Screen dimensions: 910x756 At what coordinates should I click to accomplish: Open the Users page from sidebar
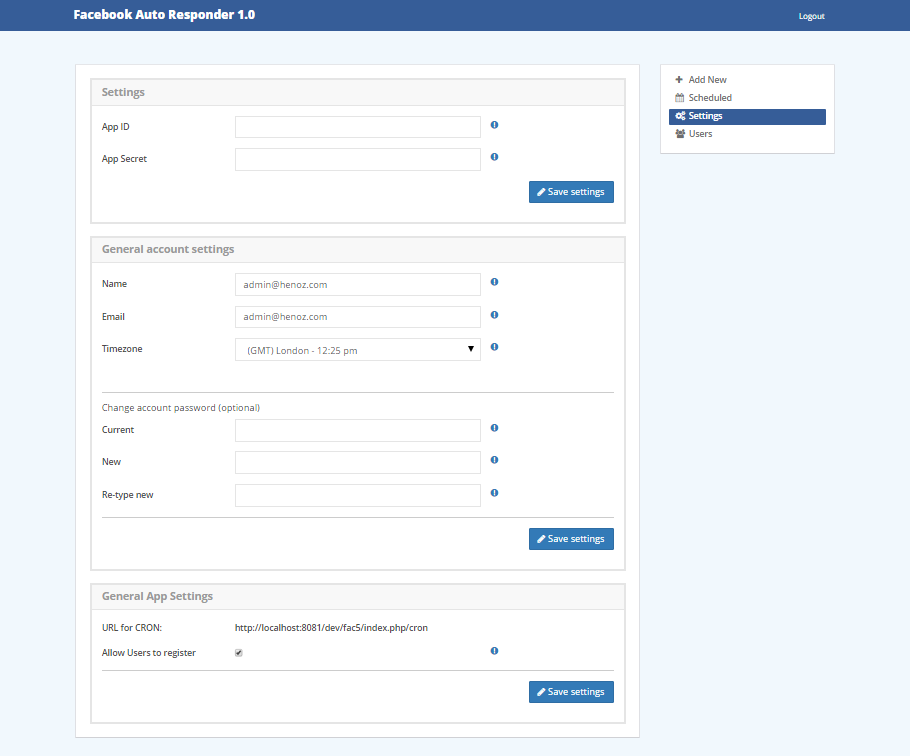[700, 134]
